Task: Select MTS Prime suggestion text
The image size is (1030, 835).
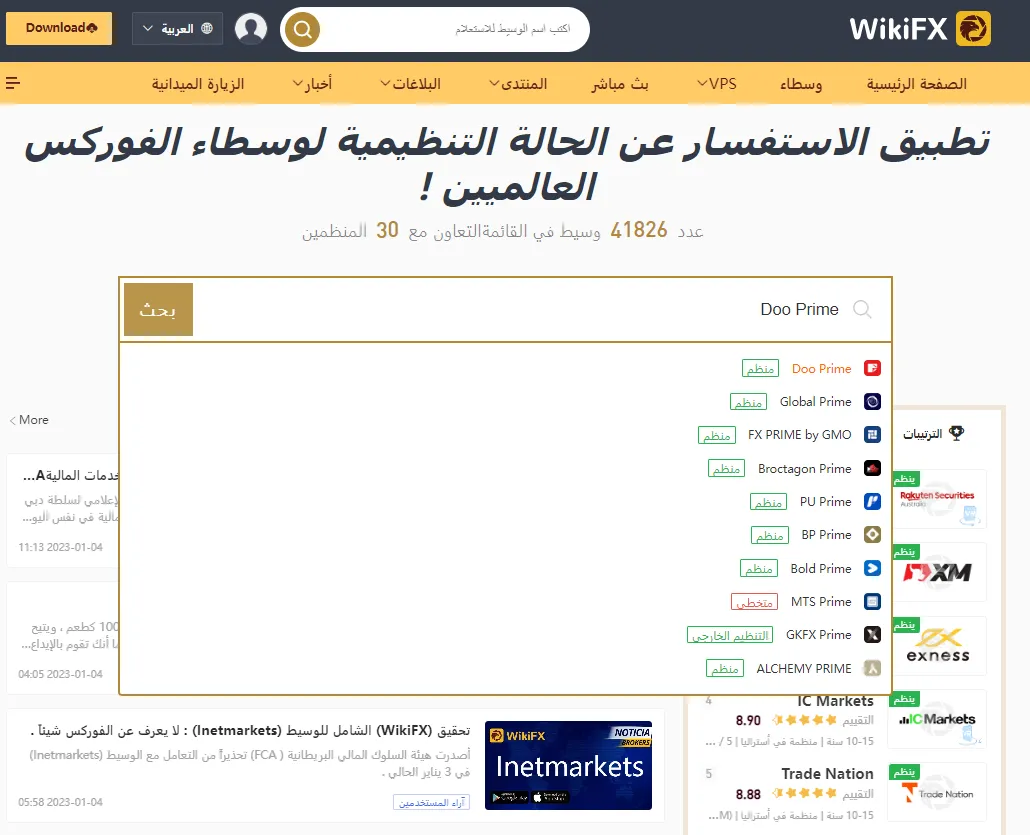Action: tap(820, 601)
